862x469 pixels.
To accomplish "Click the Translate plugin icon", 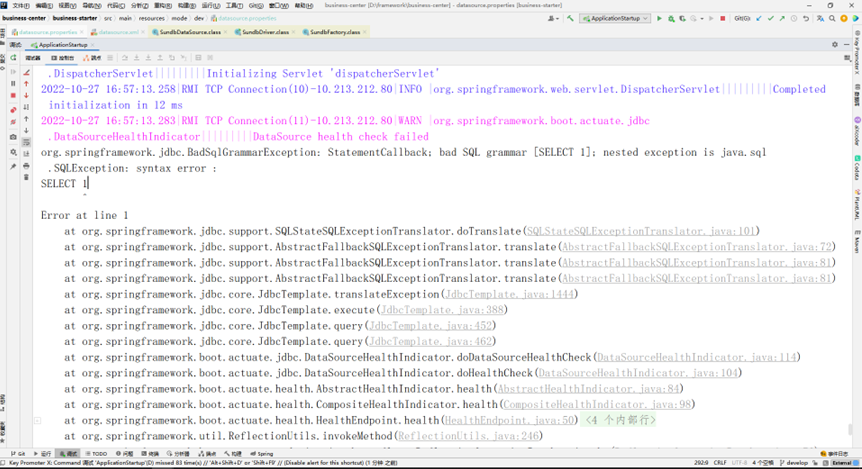I will click(820, 18).
